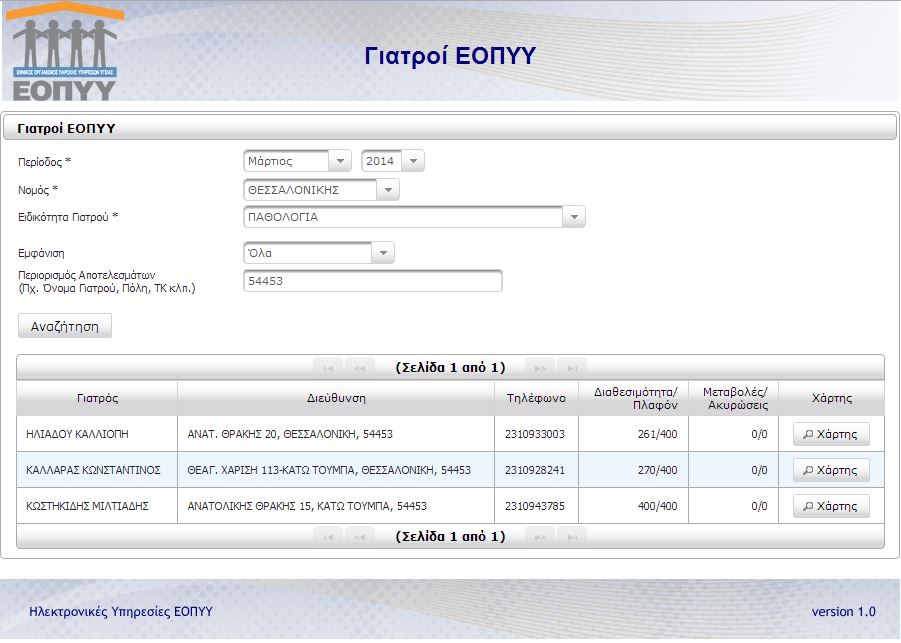Go to last page in bottom paginator
This screenshot has width=901, height=643.
click(x=571, y=537)
